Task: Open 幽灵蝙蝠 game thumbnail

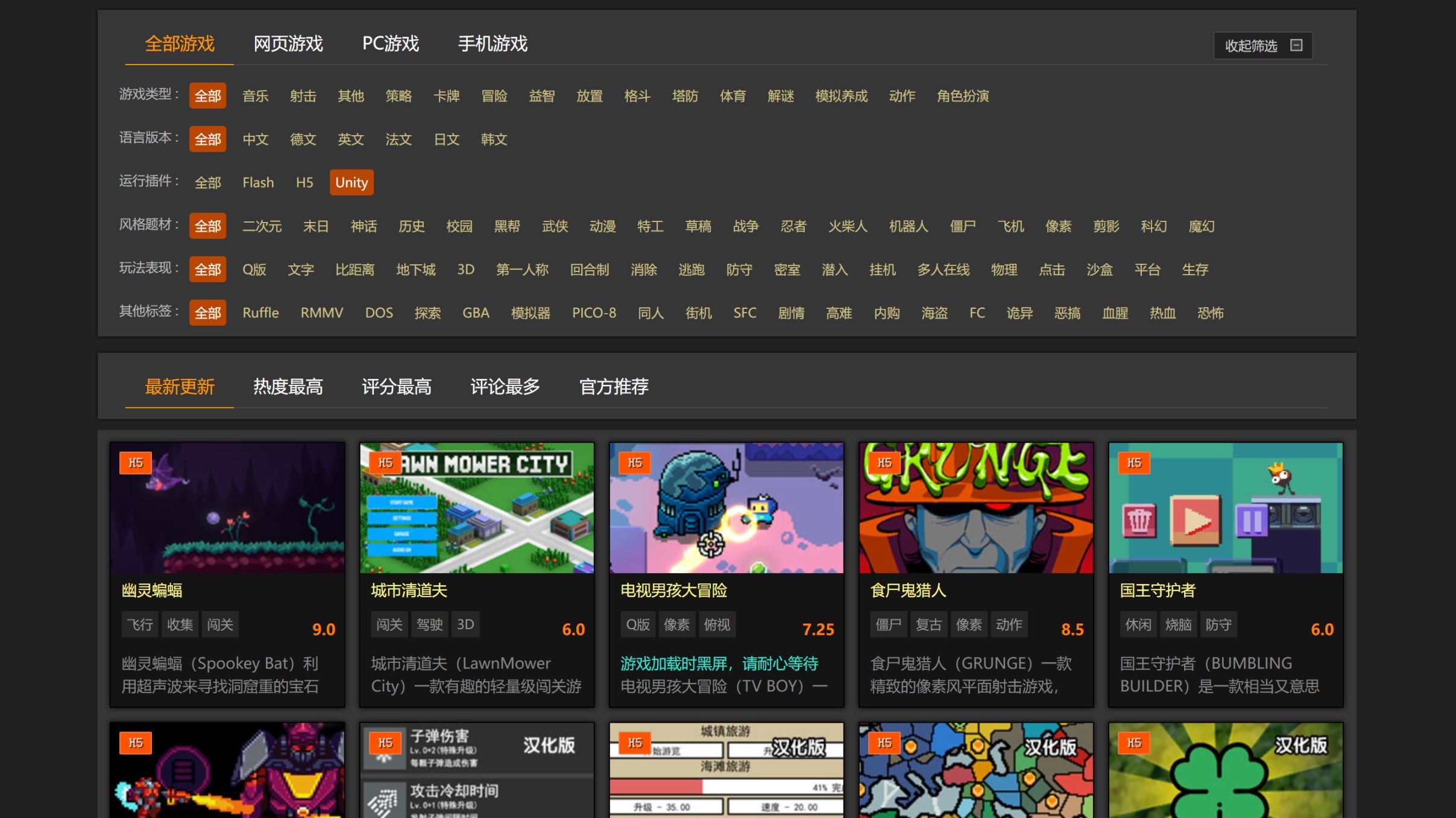Action: [x=227, y=508]
